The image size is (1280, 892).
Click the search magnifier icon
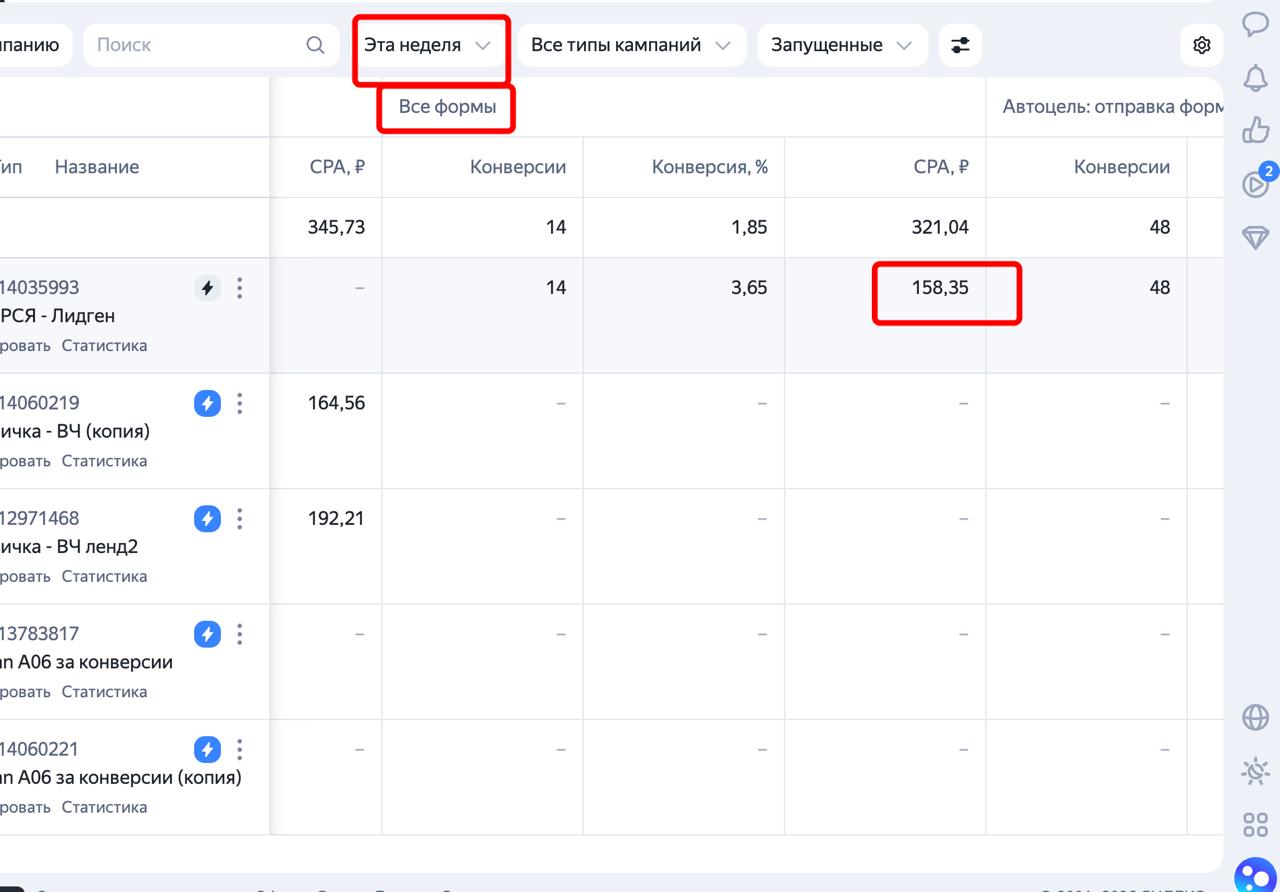pyautogui.click(x=315, y=45)
